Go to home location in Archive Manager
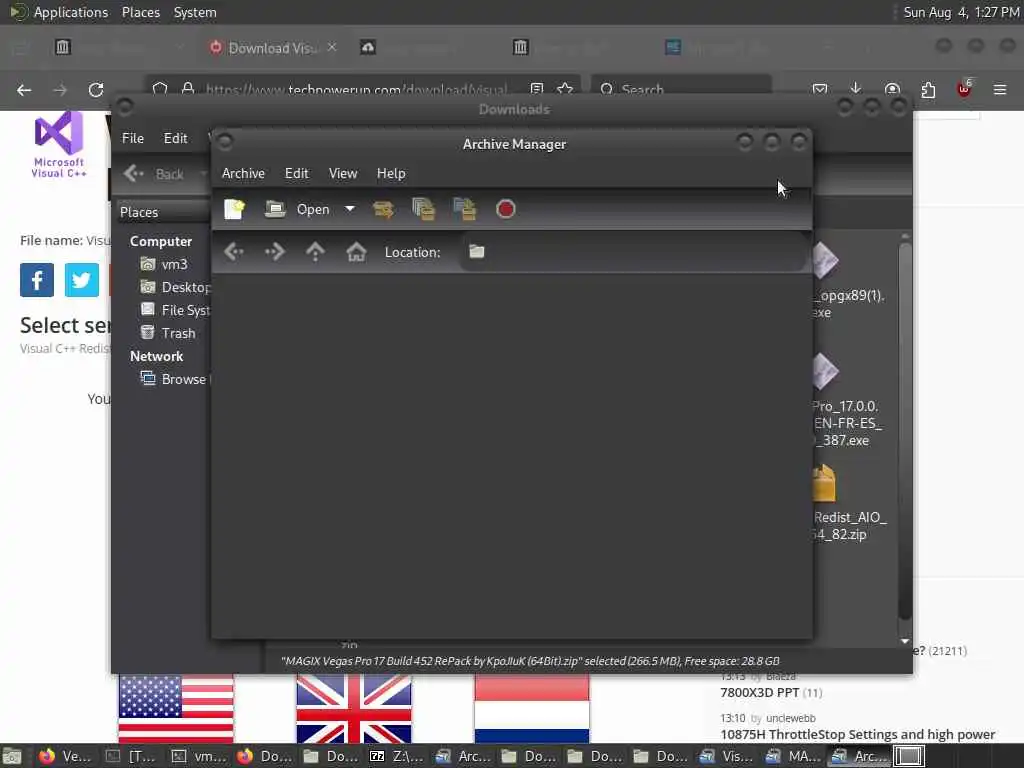The height and width of the screenshot is (768, 1024). pyautogui.click(x=356, y=251)
